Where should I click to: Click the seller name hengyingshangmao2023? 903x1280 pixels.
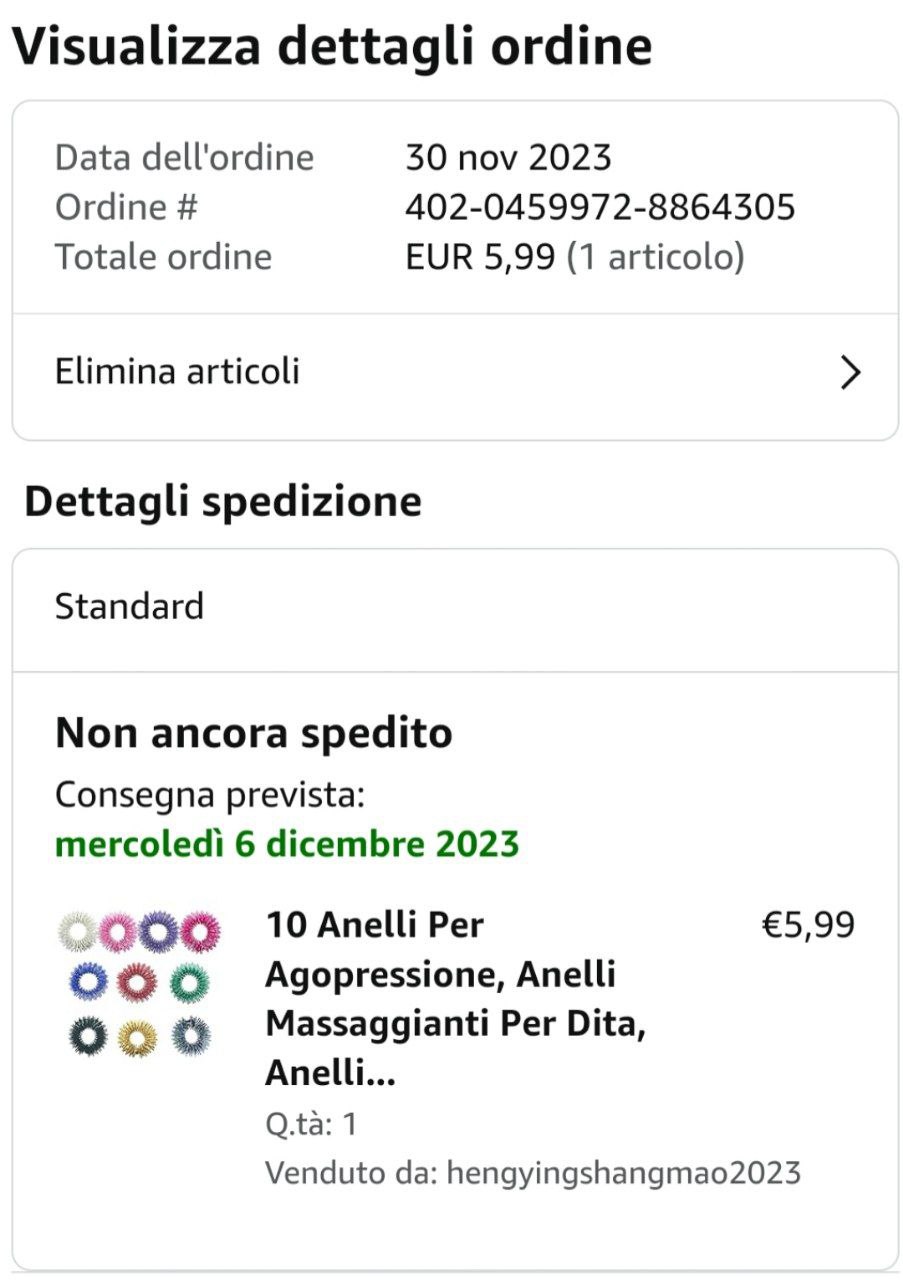(624, 1172)
